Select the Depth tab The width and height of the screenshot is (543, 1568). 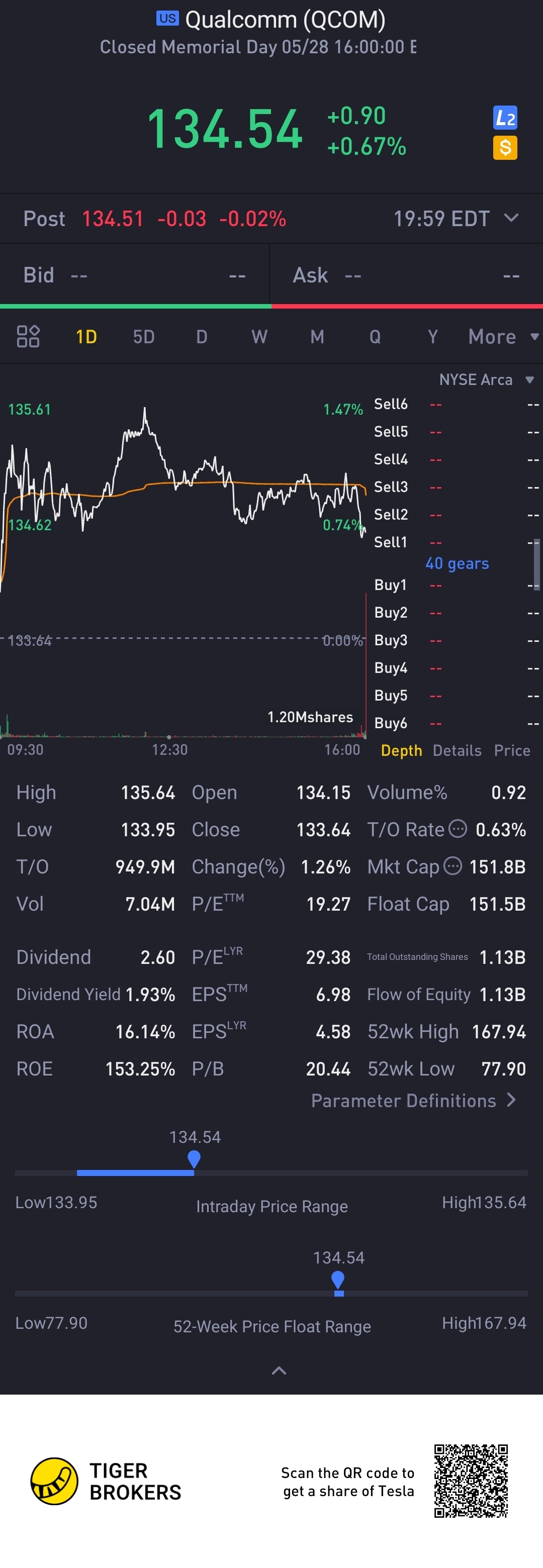point(401,750)
